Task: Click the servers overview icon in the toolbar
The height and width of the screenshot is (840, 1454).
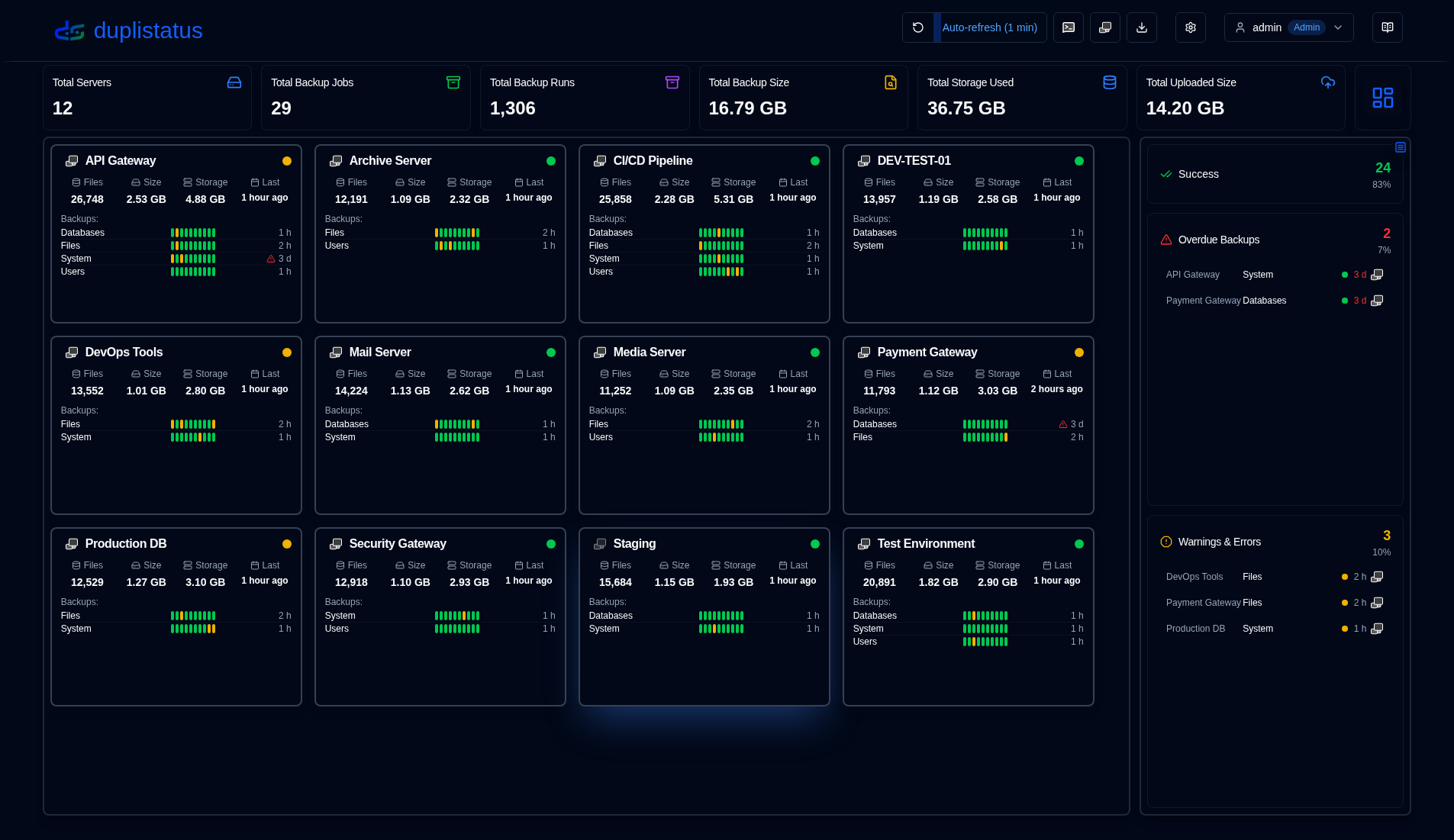Action: [x=1104, y=27]
